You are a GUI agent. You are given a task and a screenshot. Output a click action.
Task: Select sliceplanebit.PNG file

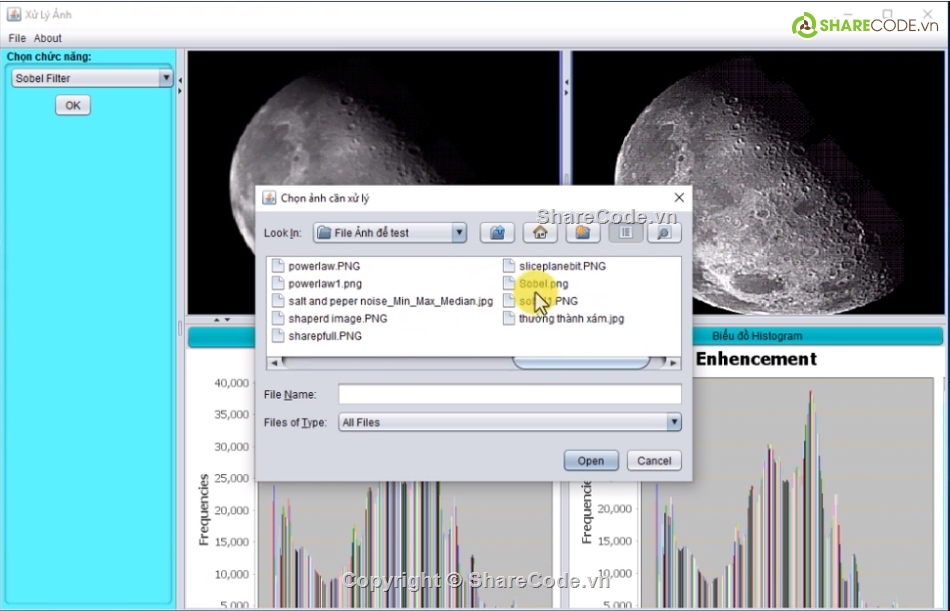562,266
